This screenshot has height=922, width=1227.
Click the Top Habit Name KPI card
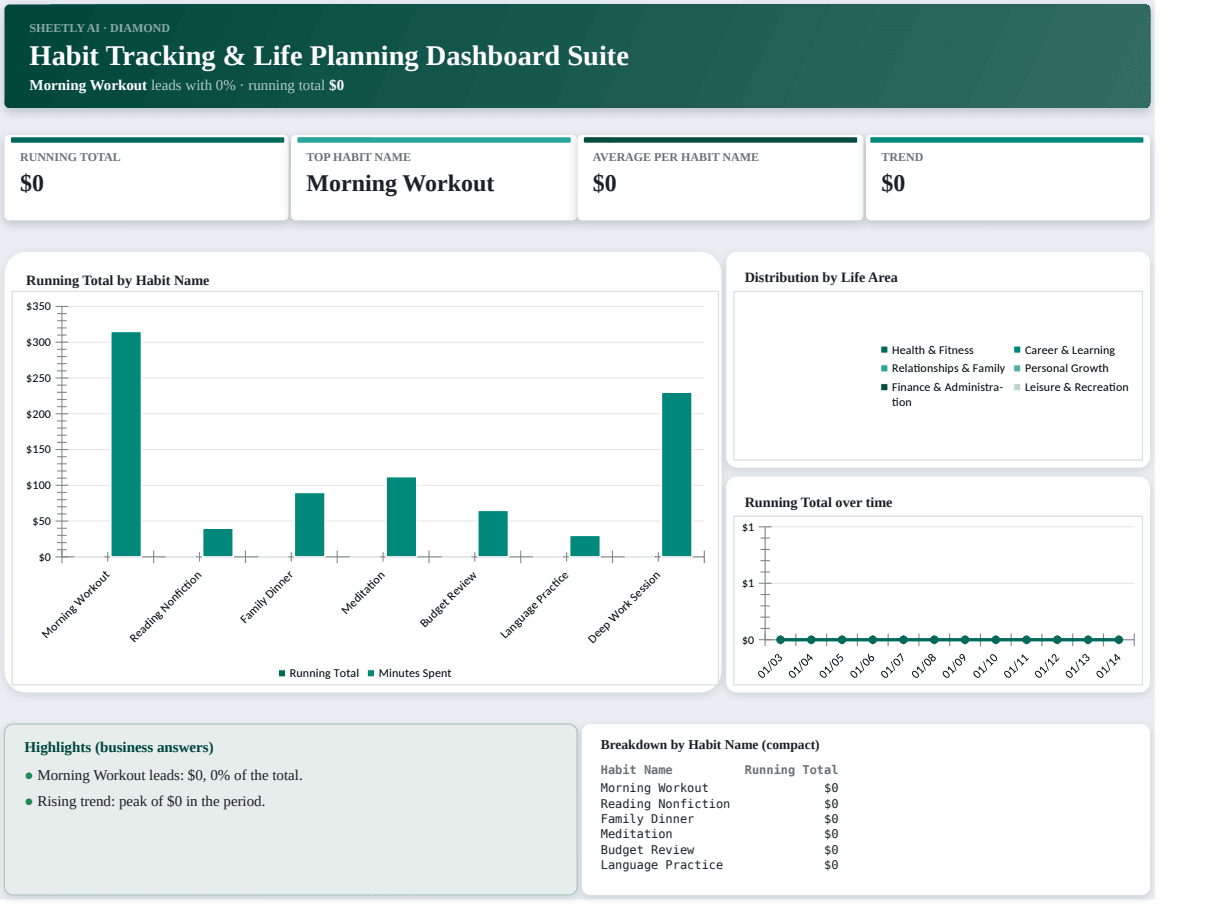click(x=433, y=178)
